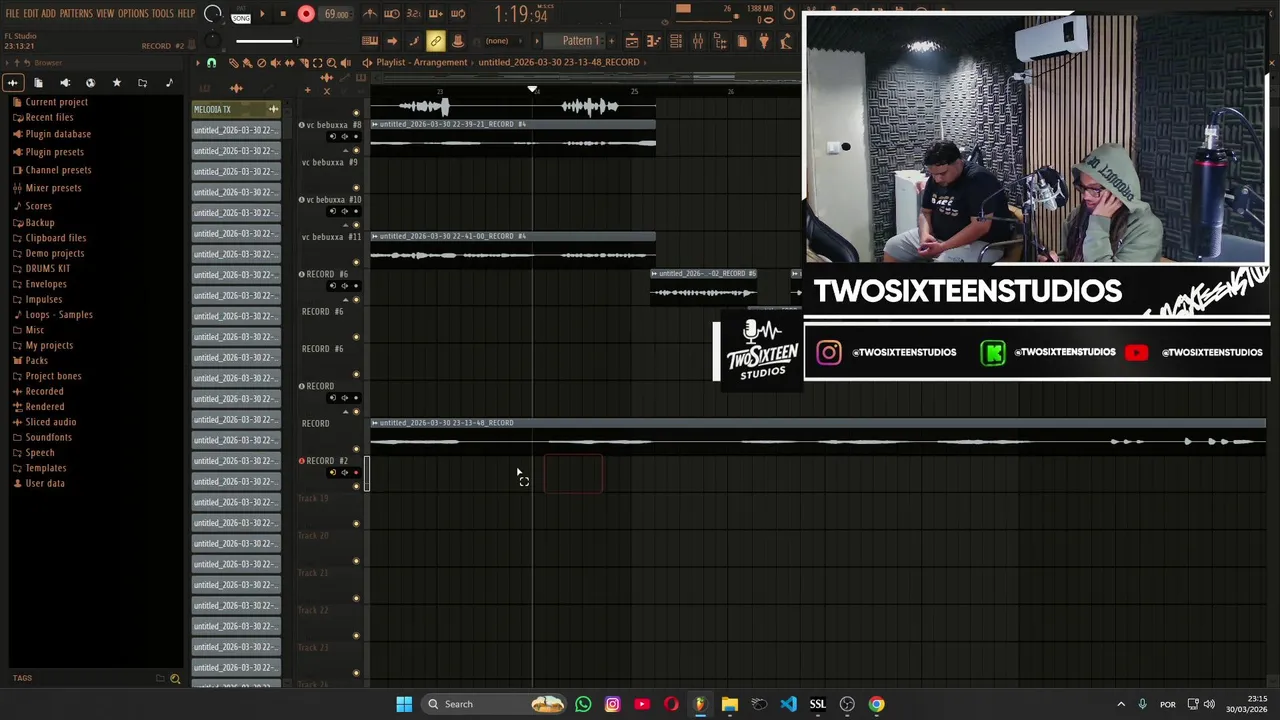Toggle the overdub/blend recording icon
Image resolution: width=1280 pixels, height=720 pixels.
[x=436, y=14]
